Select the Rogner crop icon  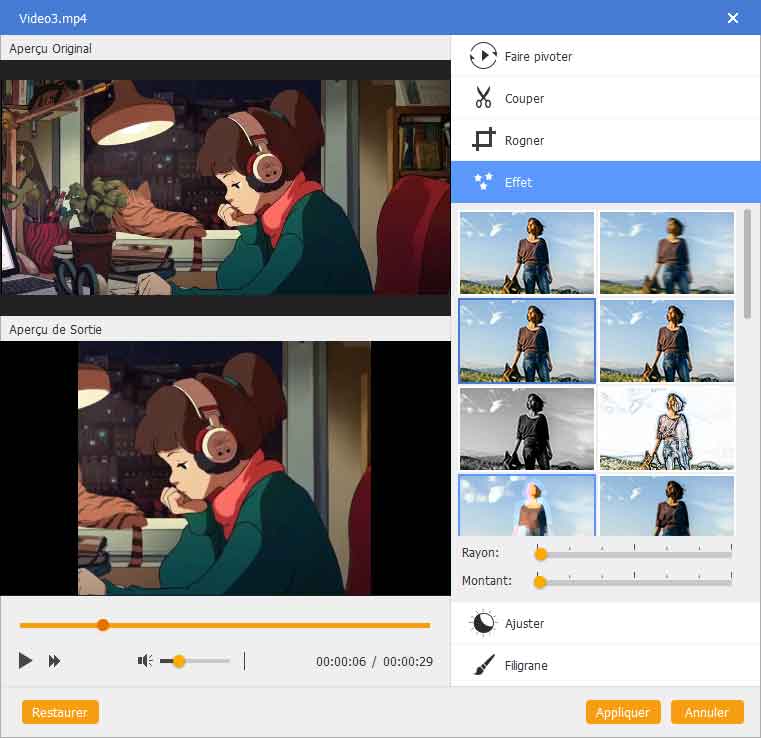pos(483,140)
